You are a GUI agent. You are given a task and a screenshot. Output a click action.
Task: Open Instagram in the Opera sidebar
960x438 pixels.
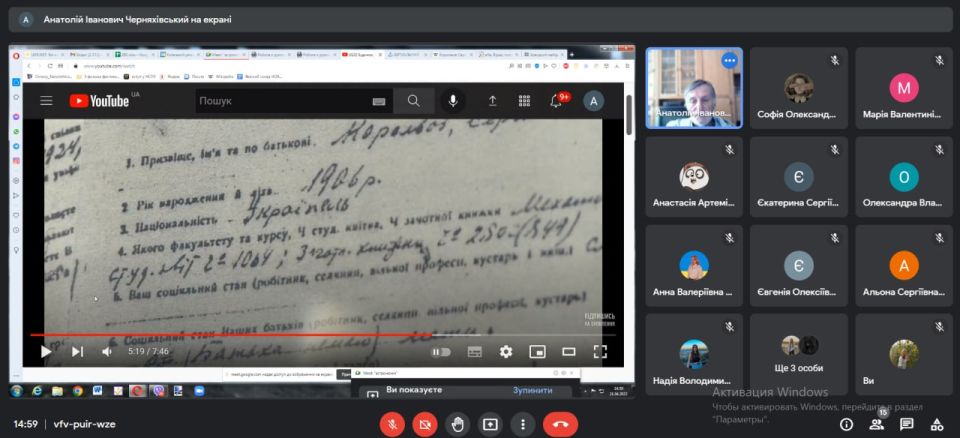pyautogui.click(x=16, y=161)
